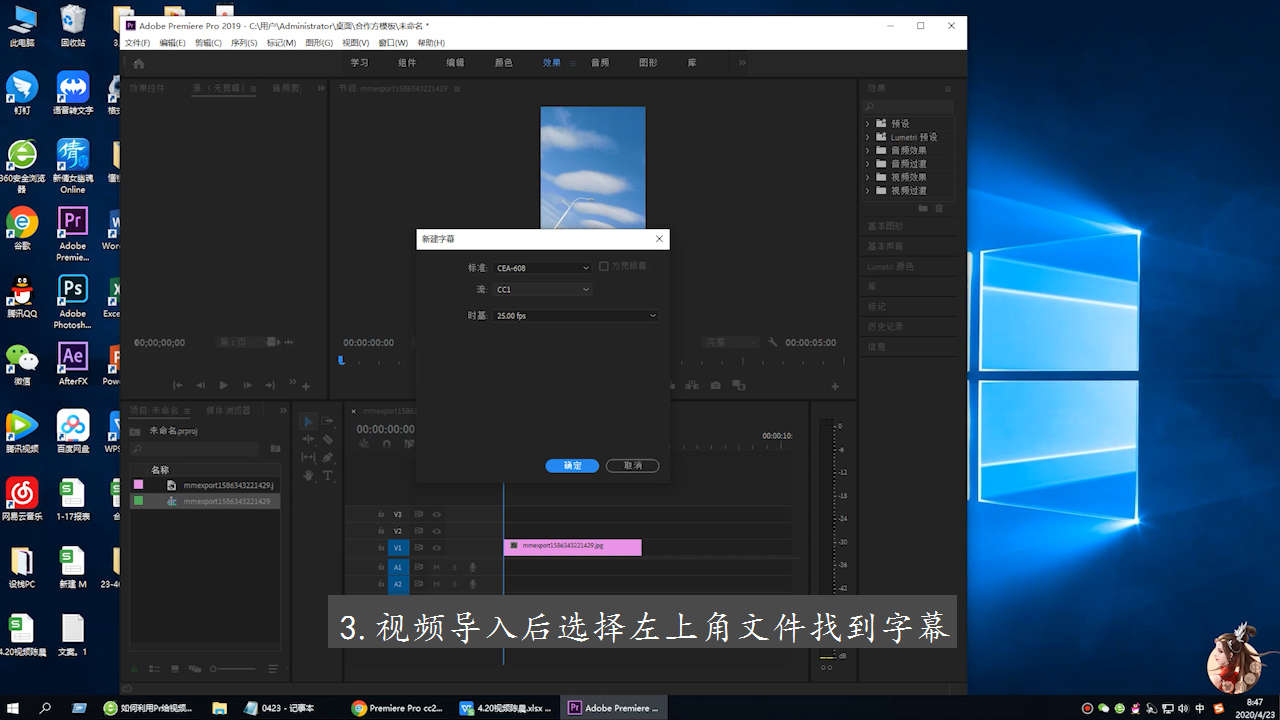Select the Hand tool

pyautogui.click(x=308, y=475)
